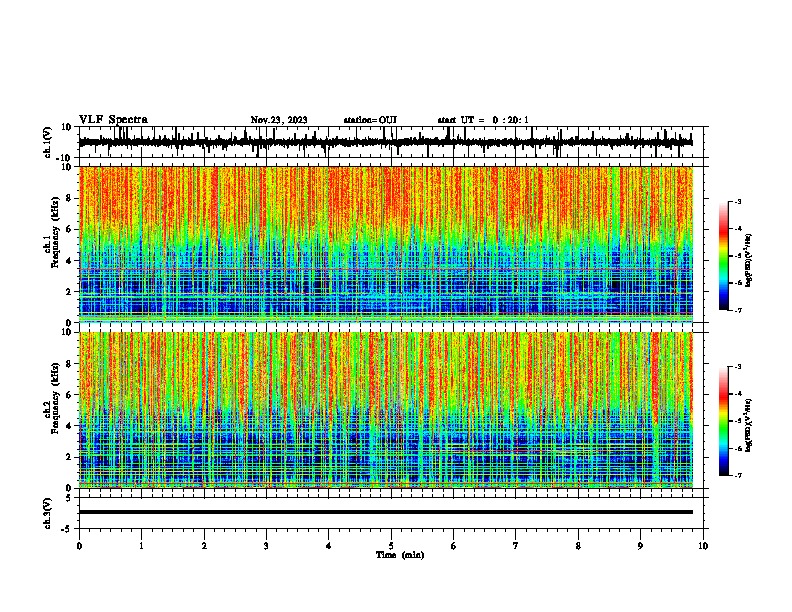Viewport: 792px width, 612px height.
Task: Click the "VLF Spectra" plot title
Action: pos(113,120)
